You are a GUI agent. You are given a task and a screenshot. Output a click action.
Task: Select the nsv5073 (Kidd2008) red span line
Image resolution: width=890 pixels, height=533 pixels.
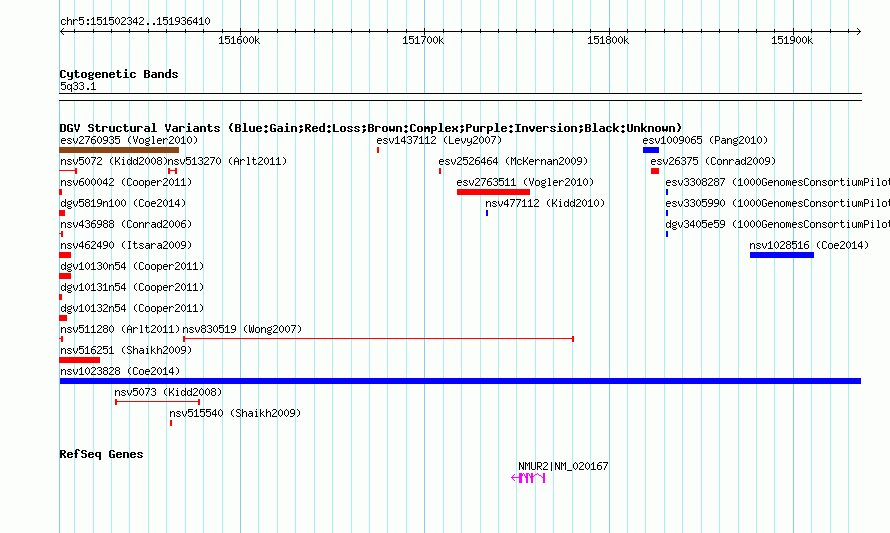point(158,402)
